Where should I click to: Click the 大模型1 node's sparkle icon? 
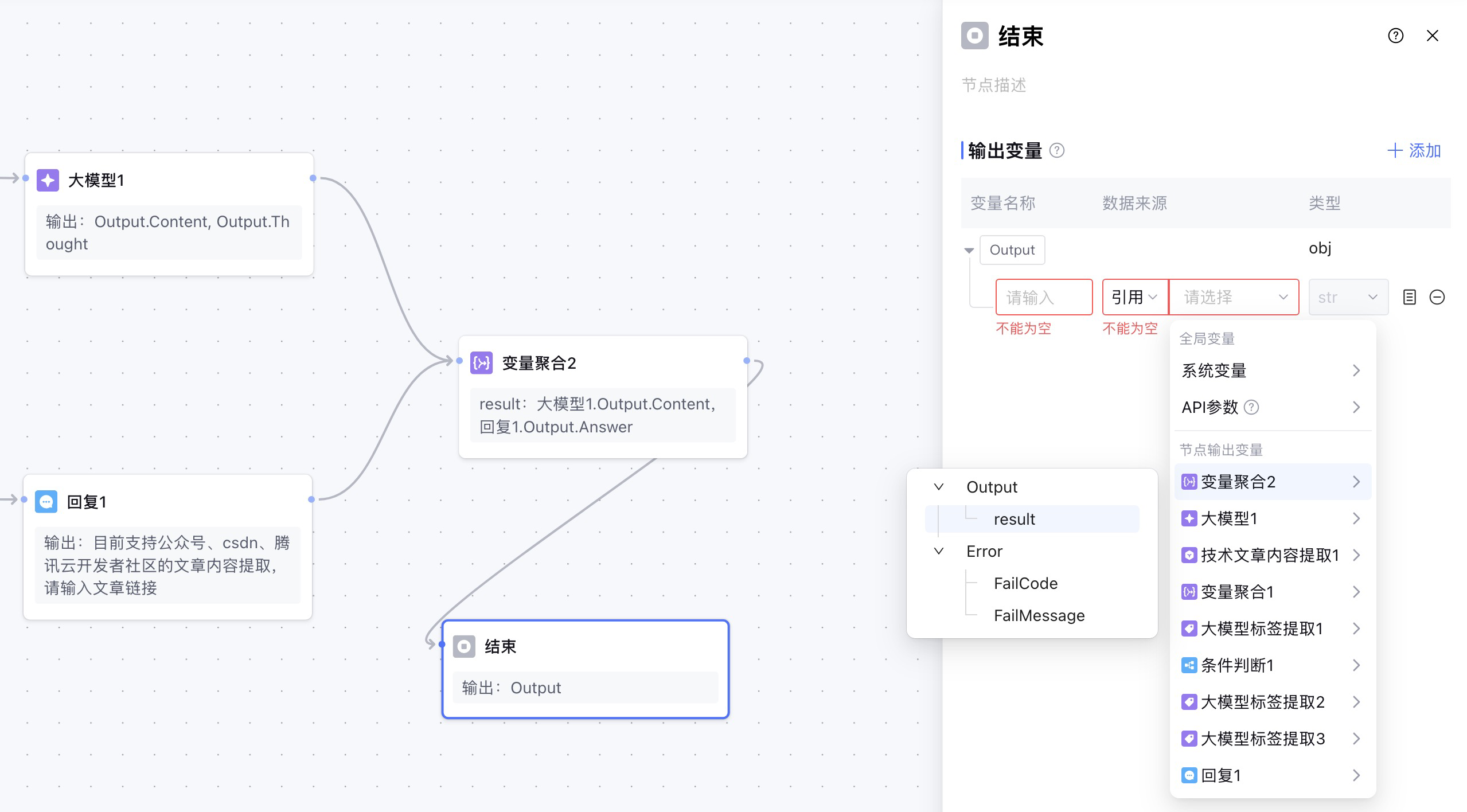pos(48,180)
